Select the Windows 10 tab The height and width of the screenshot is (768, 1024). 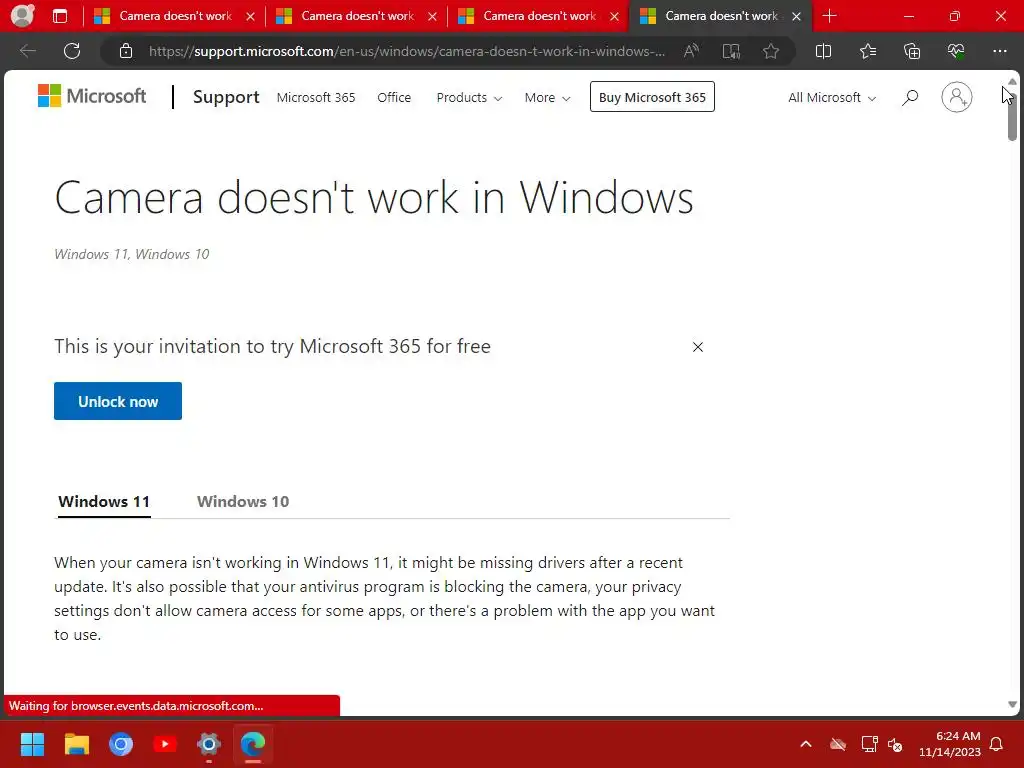point(243,502)
